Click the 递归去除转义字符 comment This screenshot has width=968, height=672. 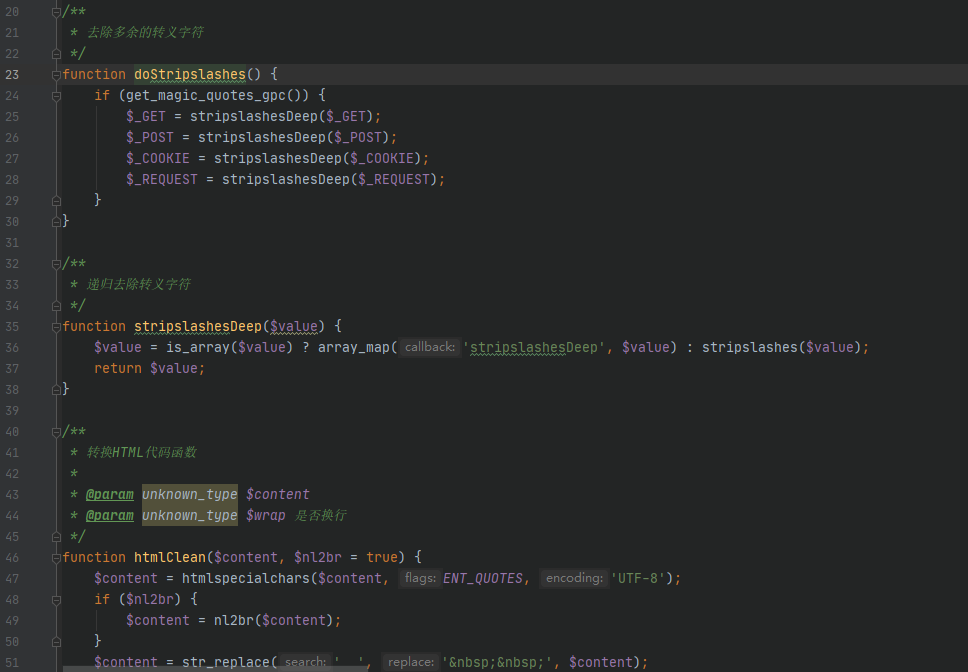(138, 284)
